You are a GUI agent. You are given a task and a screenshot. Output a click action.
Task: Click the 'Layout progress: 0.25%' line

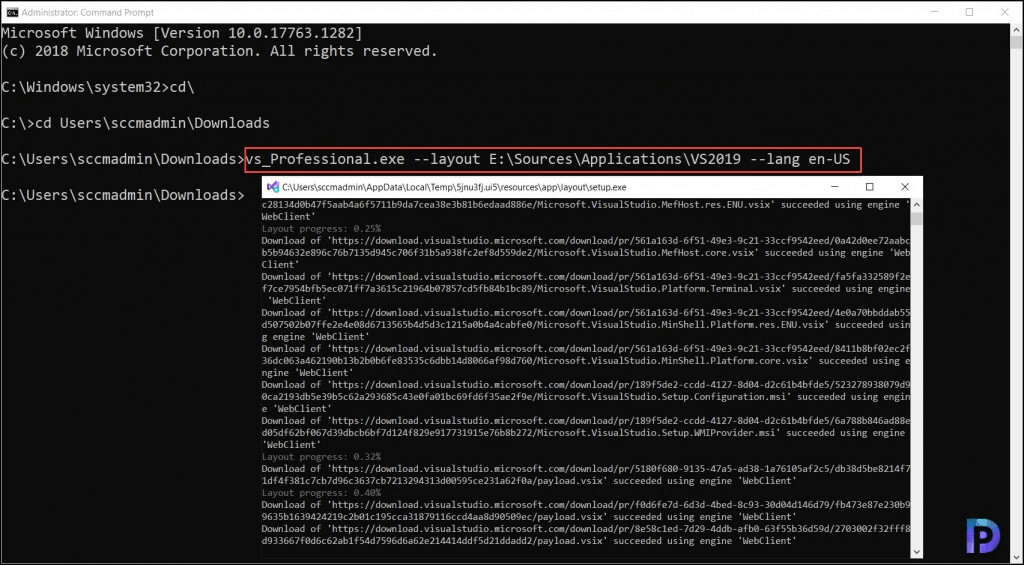point(321,229)
